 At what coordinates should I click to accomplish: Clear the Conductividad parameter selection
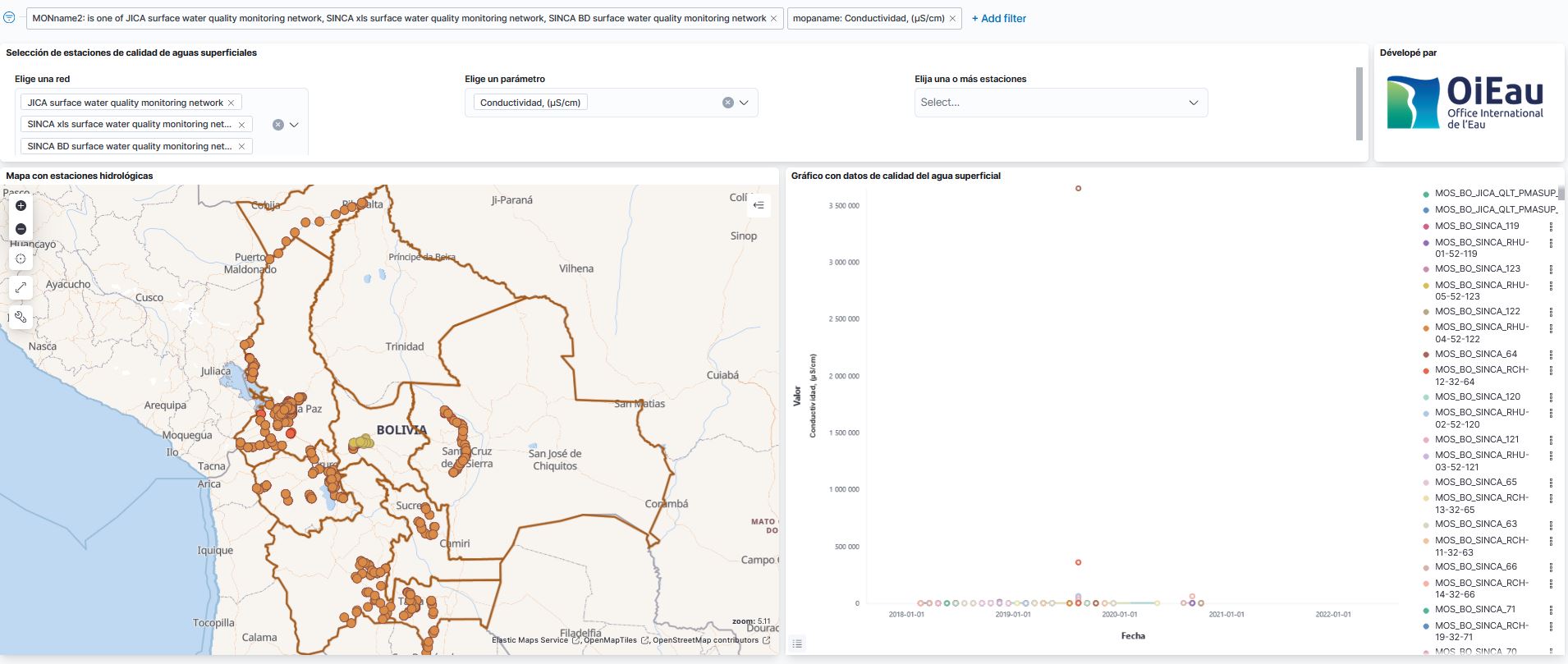[x=727, y=103]
